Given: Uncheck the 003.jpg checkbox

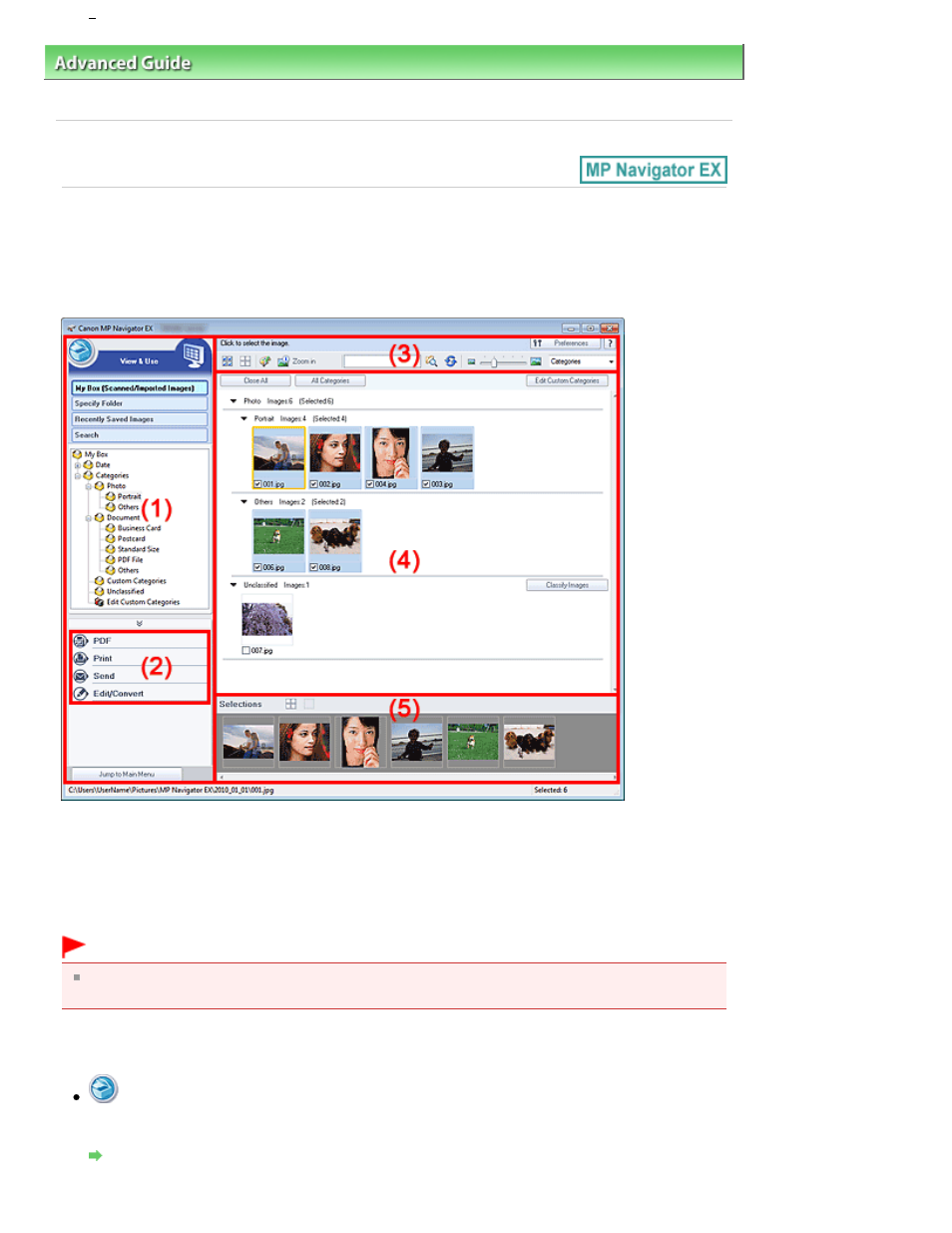Looking at the screenshot, I should pos(425,484).
